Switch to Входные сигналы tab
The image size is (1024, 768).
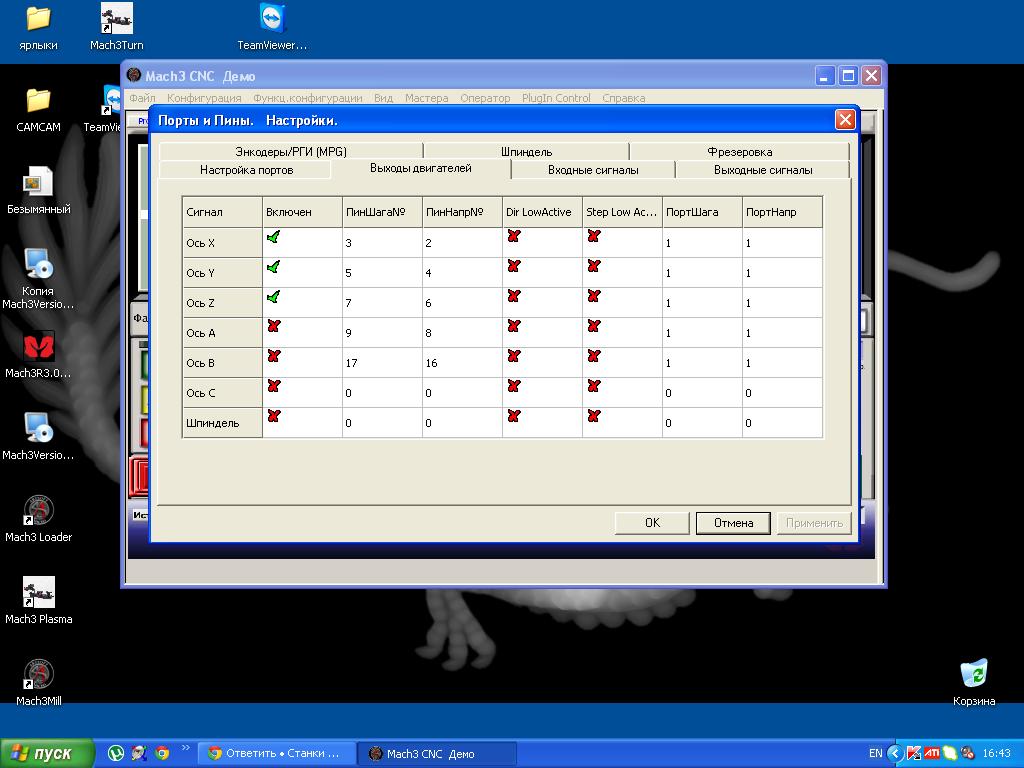[x=593, y=170]
